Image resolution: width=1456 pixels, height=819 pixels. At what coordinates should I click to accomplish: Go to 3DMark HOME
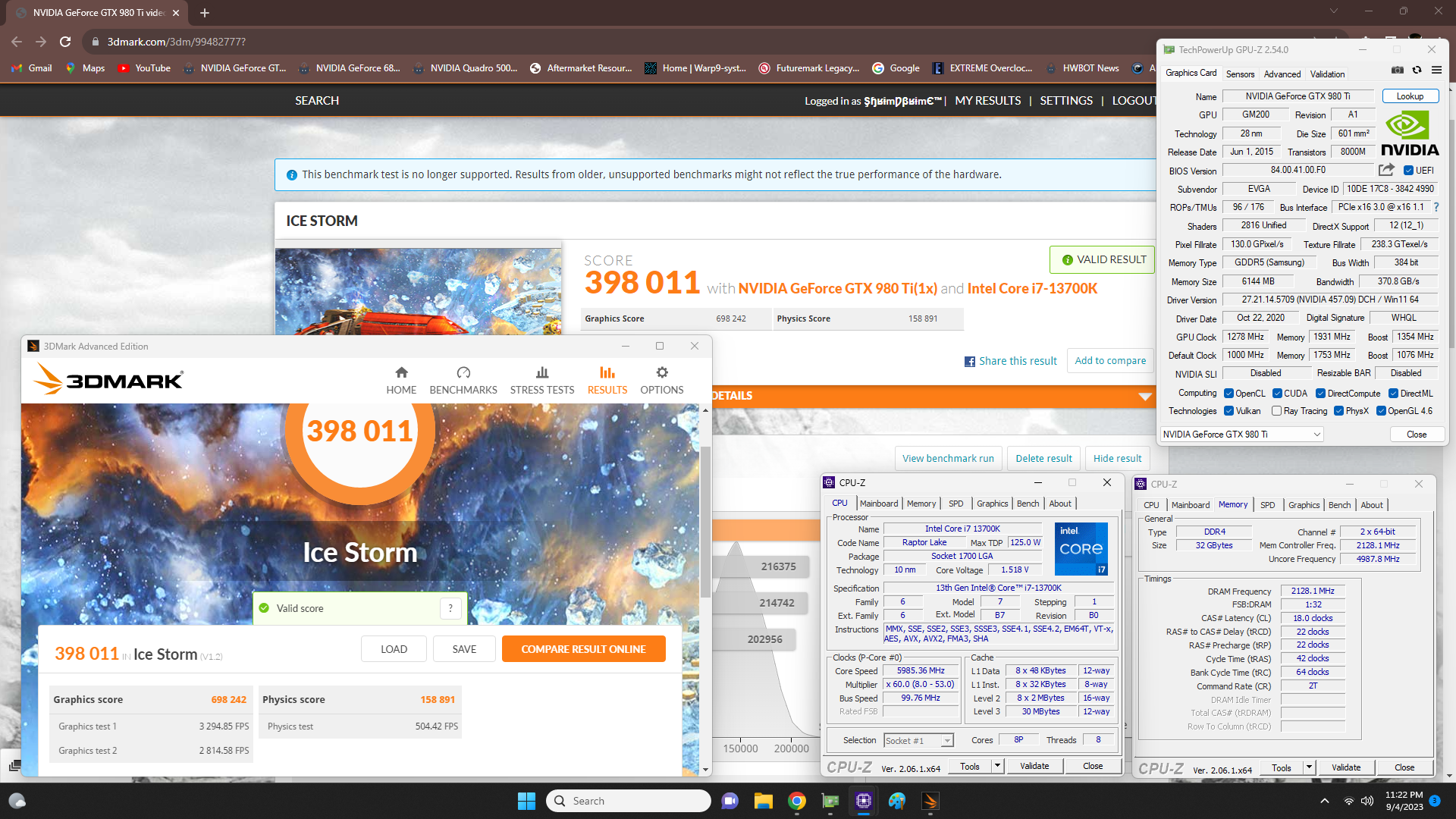click(x=401, y=381)
